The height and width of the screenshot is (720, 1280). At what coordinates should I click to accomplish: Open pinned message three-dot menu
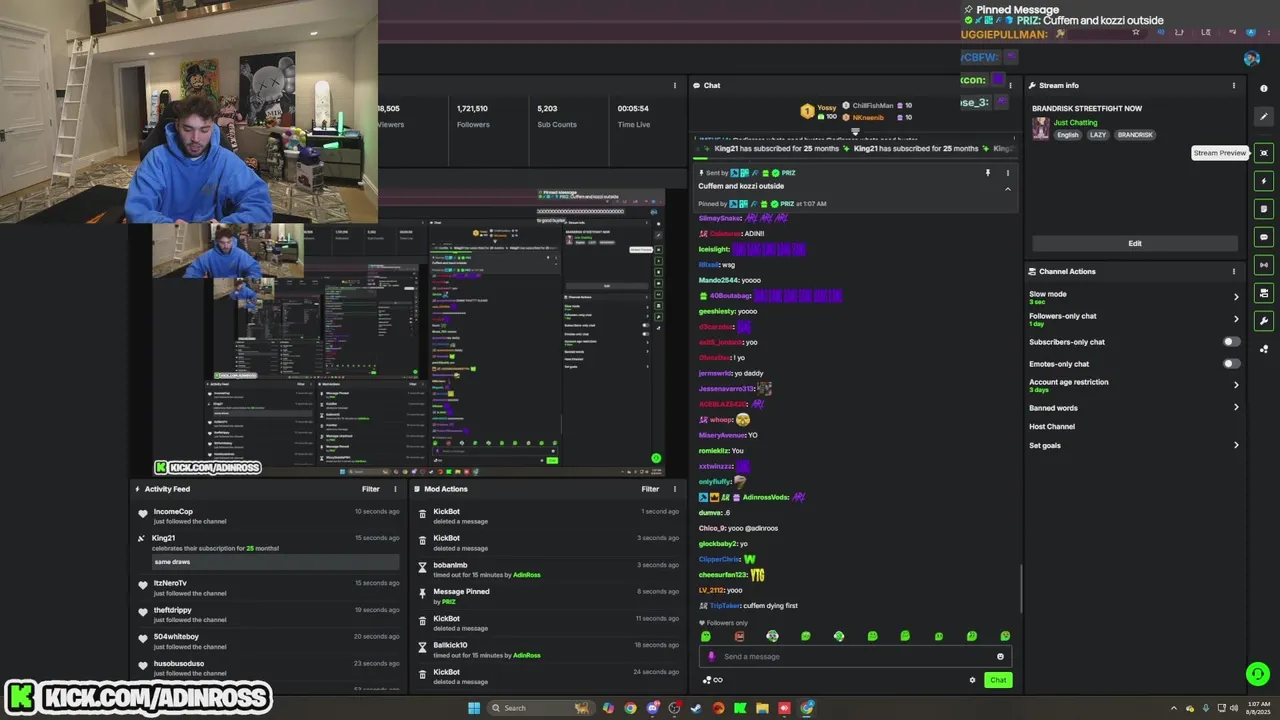click(1007, 173)
